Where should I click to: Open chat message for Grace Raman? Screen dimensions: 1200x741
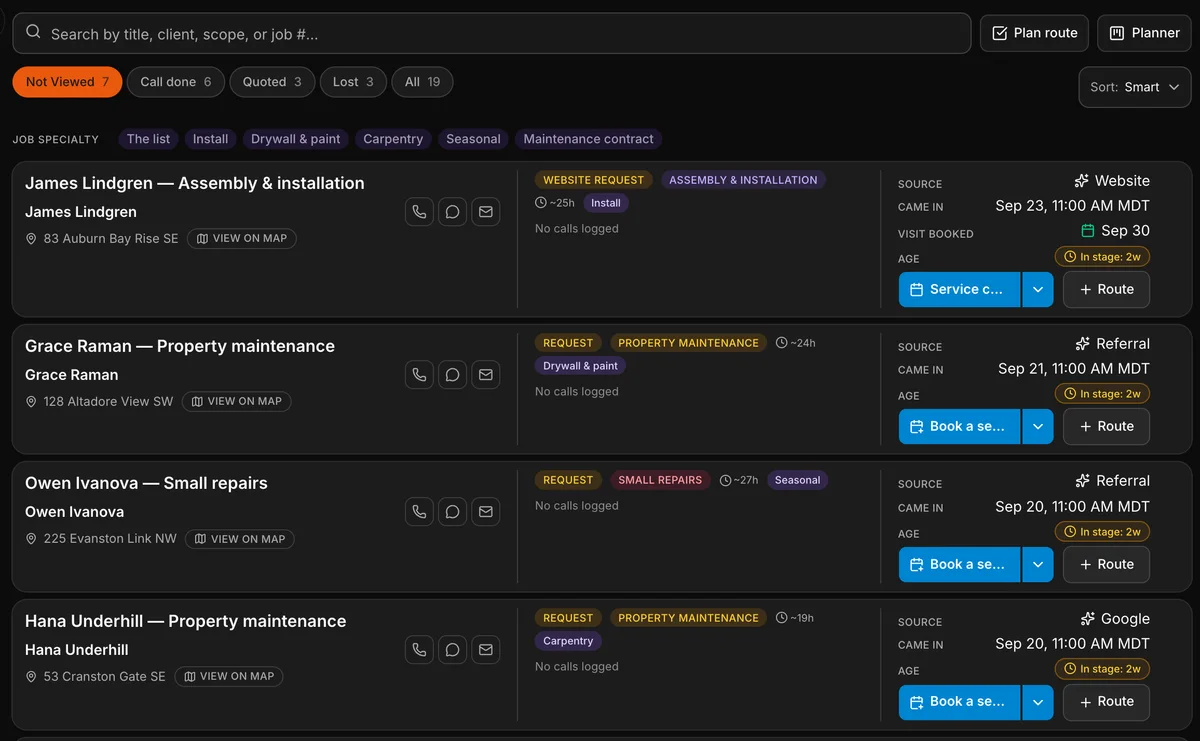click(x=452, y=375)
